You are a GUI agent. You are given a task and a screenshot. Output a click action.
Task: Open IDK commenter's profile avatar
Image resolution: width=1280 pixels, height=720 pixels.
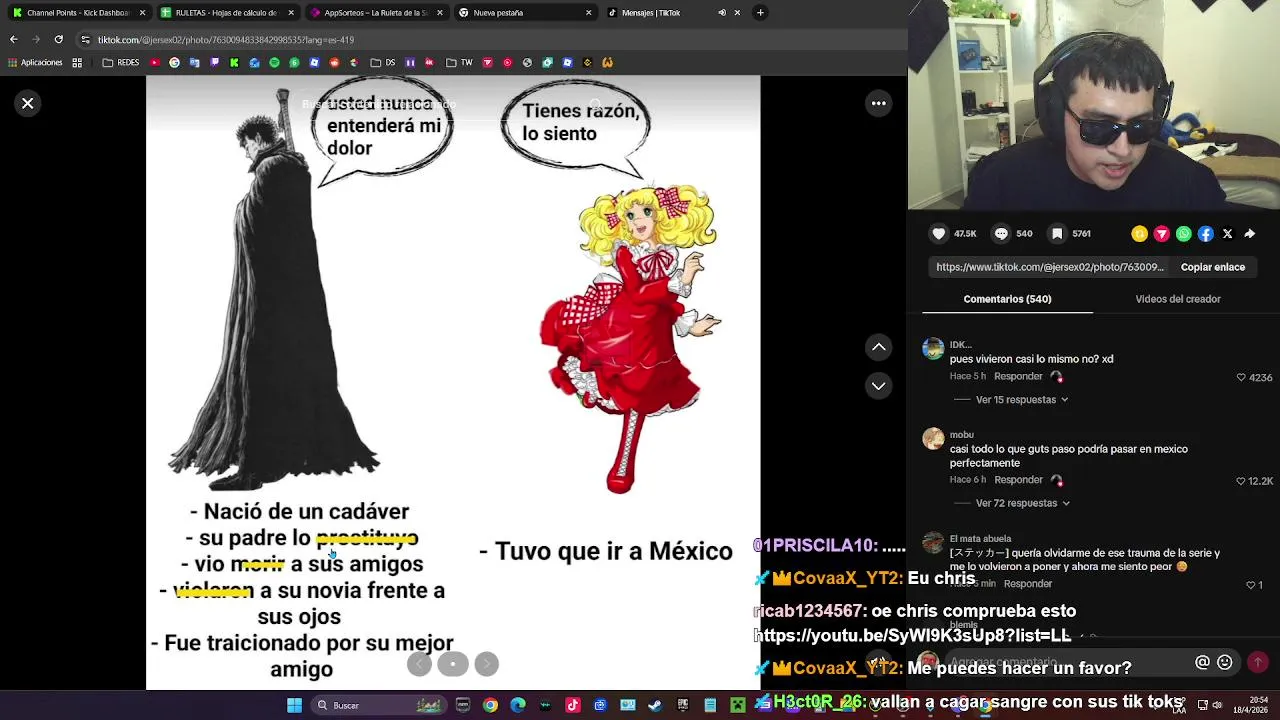pos(933,348)
